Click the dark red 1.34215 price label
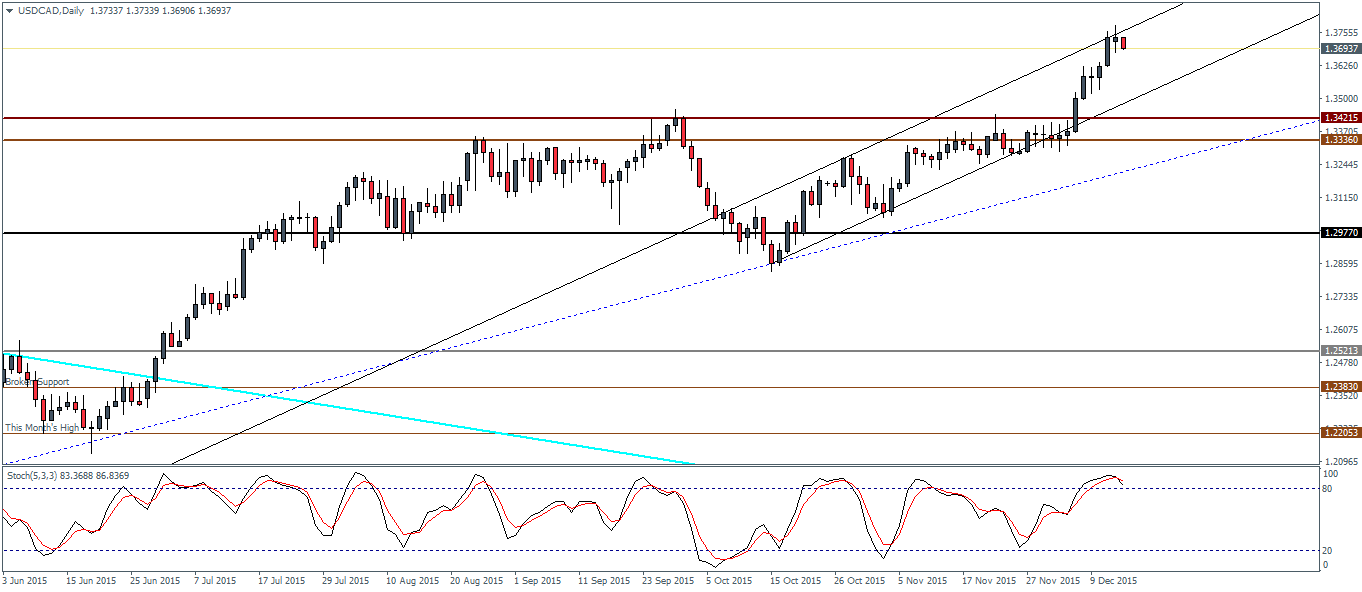The height and width of the screenshot is (592, 1362). pos(1340,118)
